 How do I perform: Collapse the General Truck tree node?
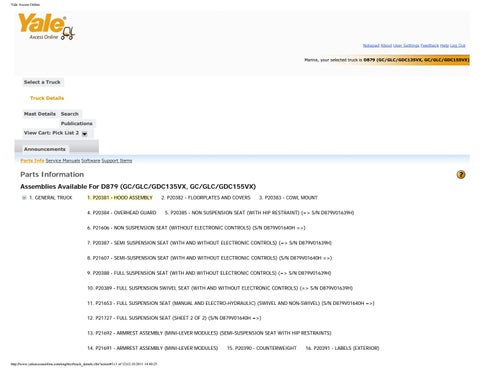point(24,198)
